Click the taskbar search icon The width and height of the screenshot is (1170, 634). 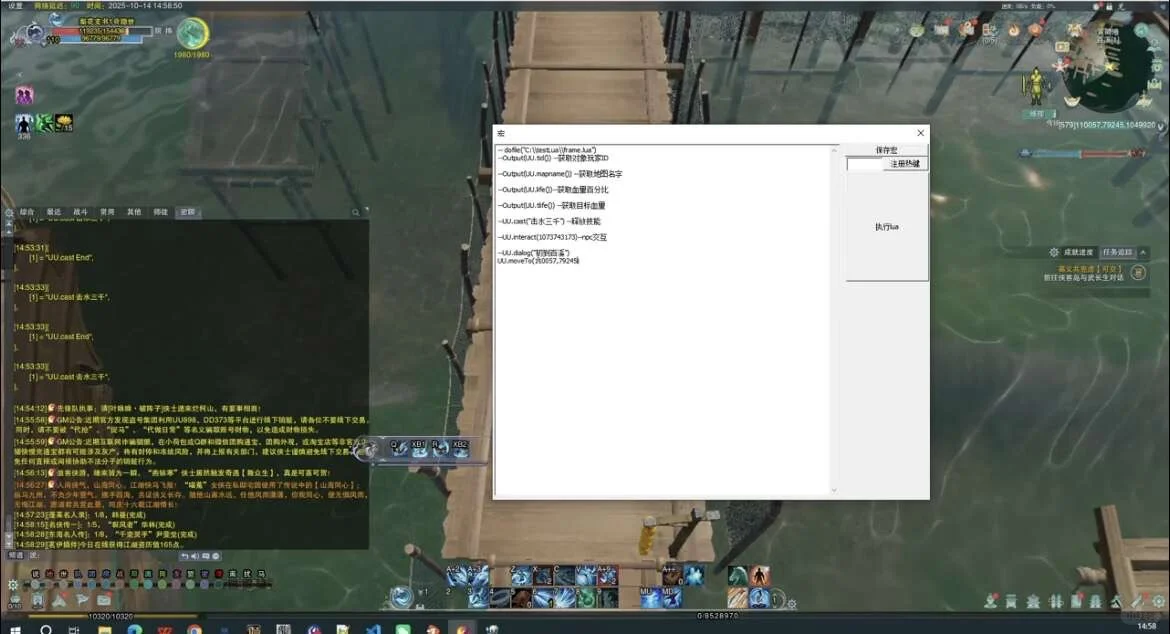46,630
